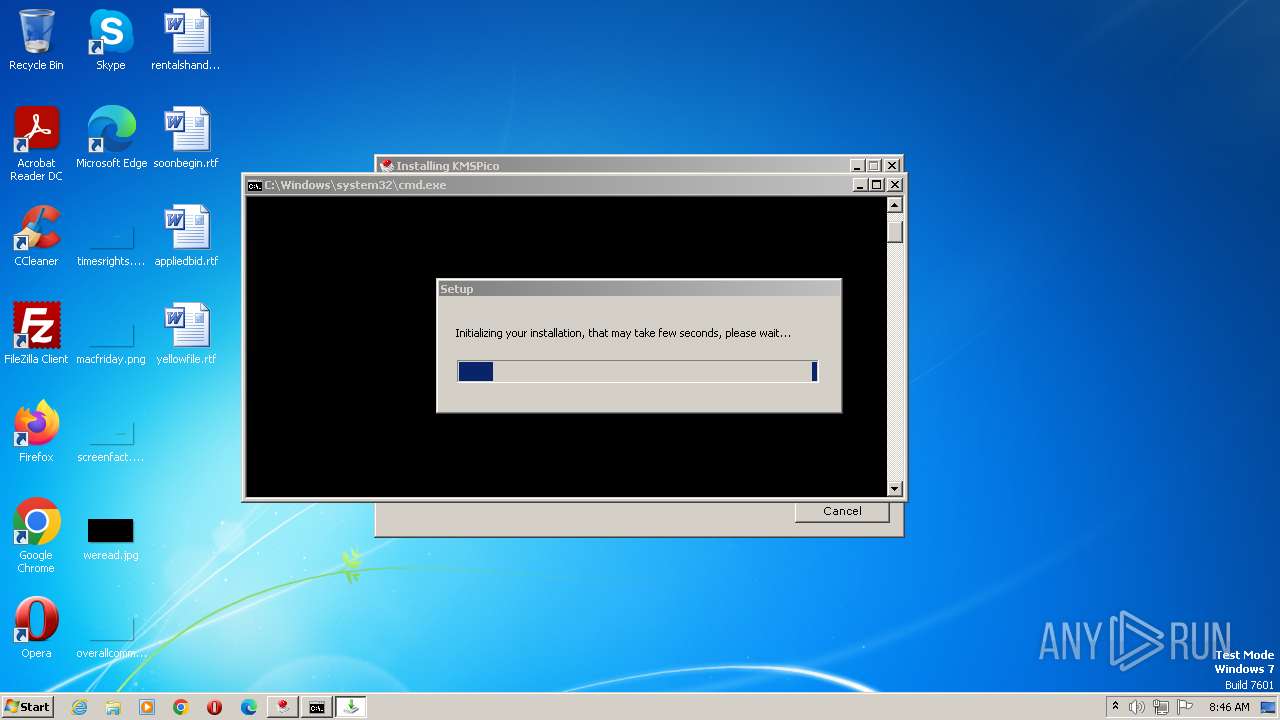Open the Recycle Bin desktop icon
The height and width of the screenshot is (720, 1280).
[x=36, y=40]
